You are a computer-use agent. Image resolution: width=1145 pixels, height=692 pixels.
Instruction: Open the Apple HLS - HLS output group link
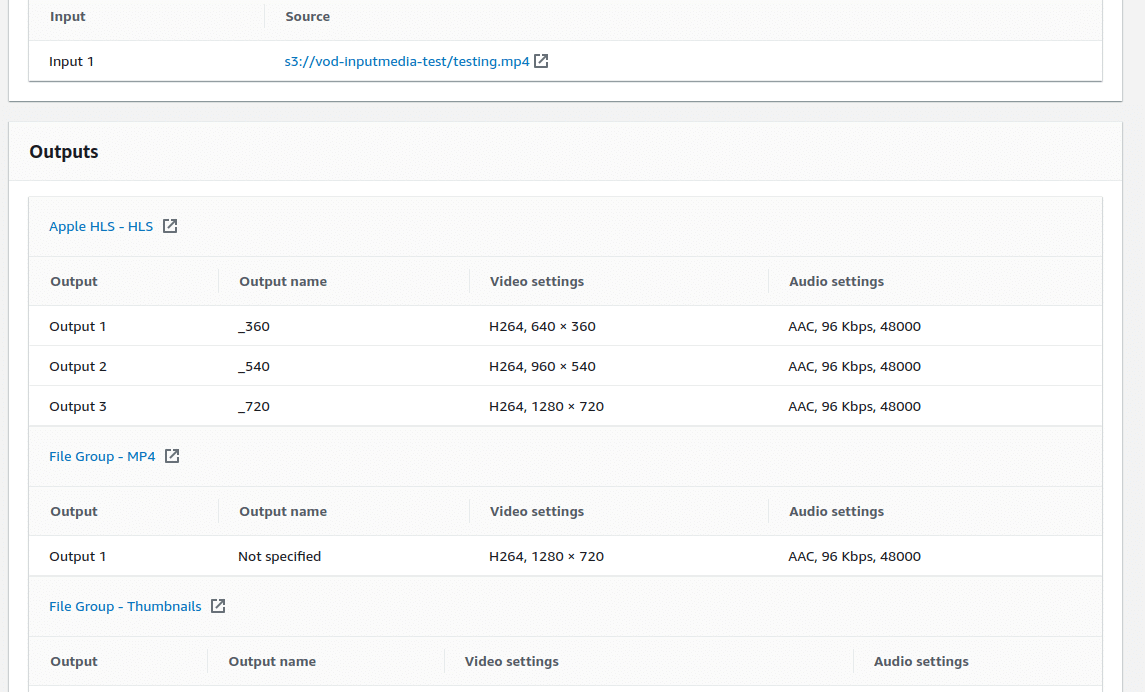[x=101, y=226]
